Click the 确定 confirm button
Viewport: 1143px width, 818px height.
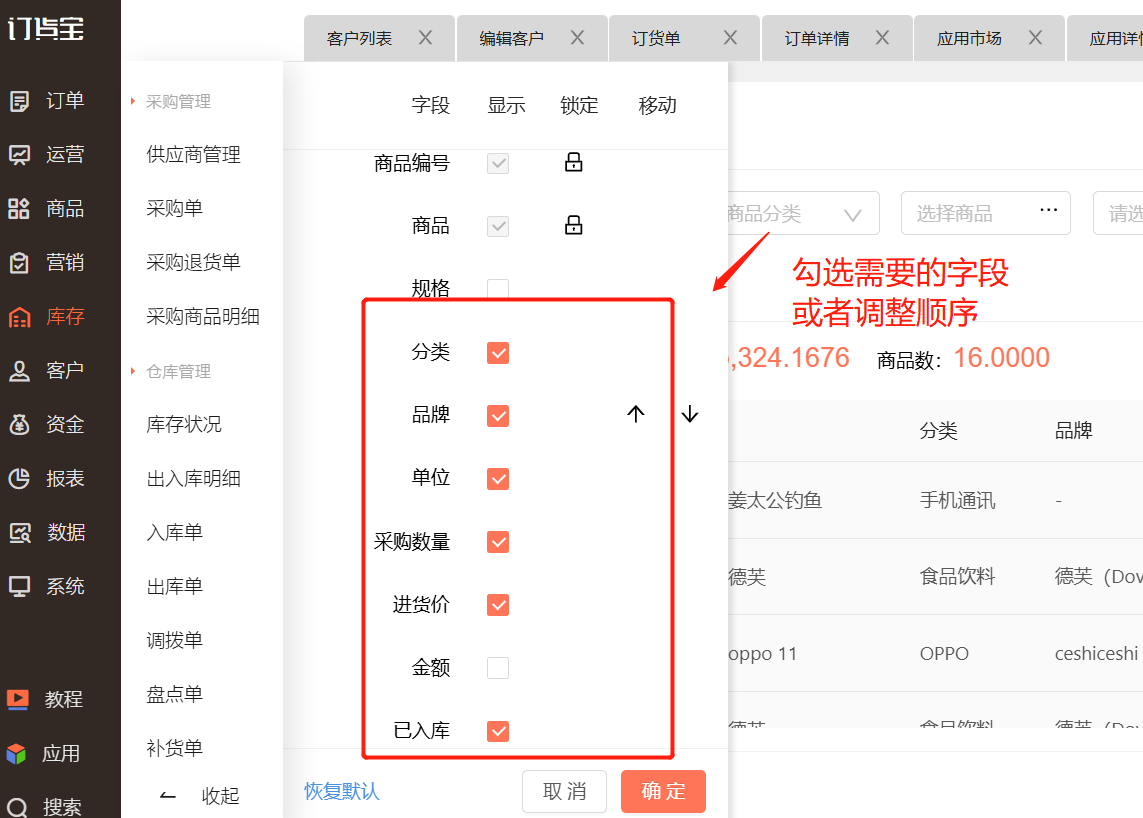663,792
